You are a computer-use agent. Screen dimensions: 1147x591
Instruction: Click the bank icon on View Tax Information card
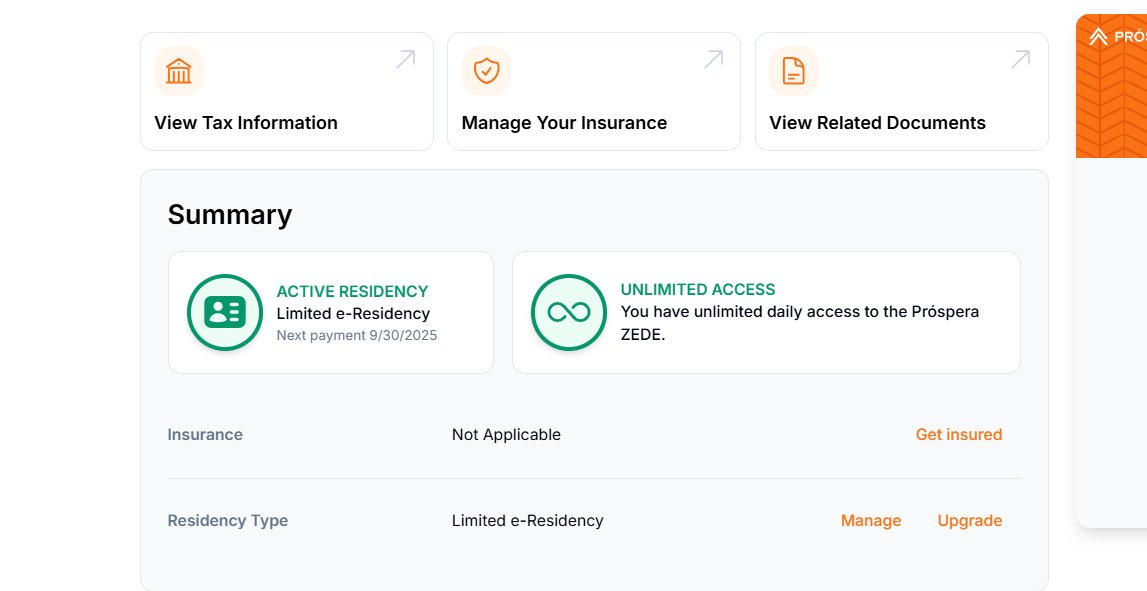178,71
